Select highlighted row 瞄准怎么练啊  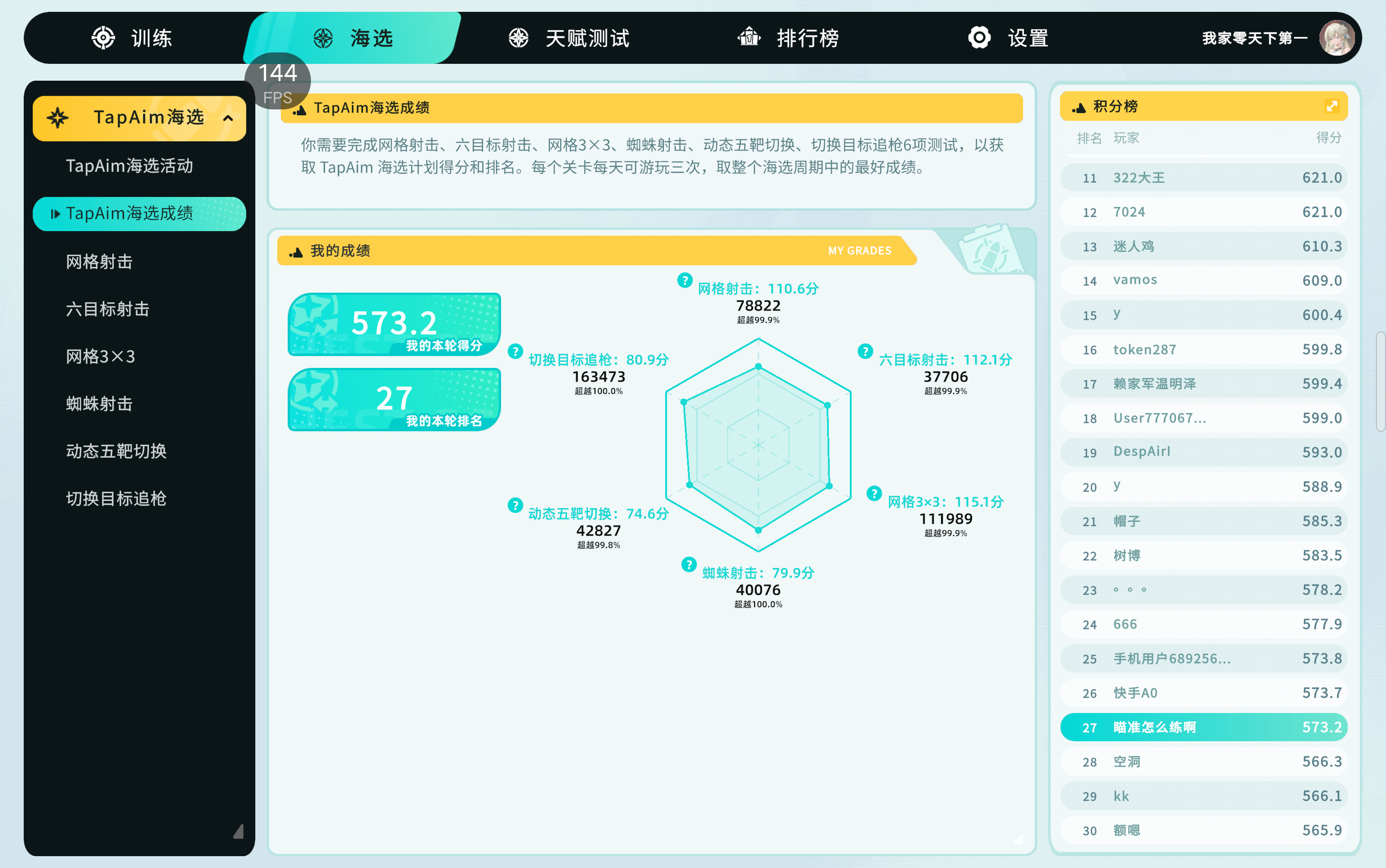click(1204, 727)
